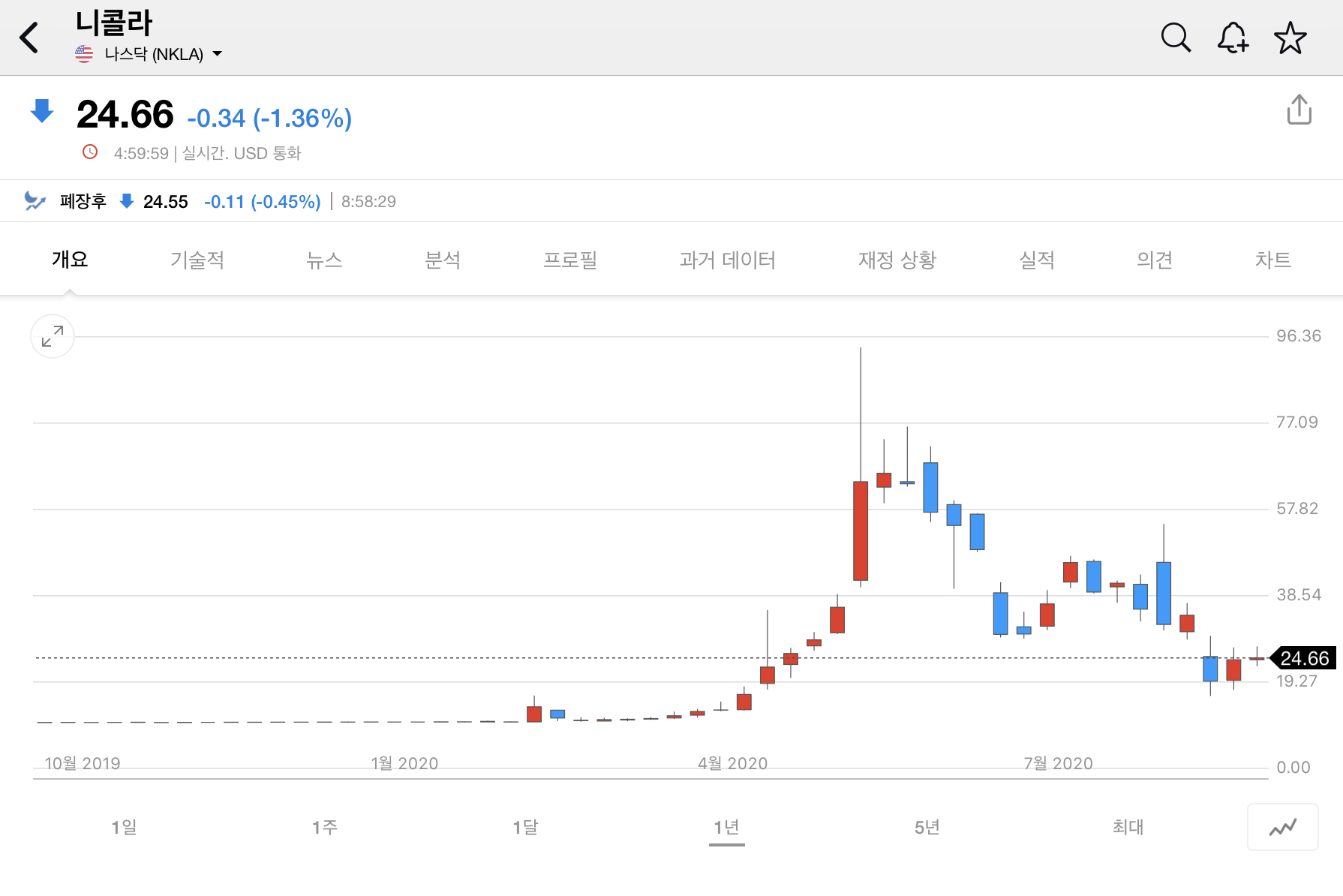Set chart range to 5년
Viewport: 1343px width, 896px height.
(927, 827)
